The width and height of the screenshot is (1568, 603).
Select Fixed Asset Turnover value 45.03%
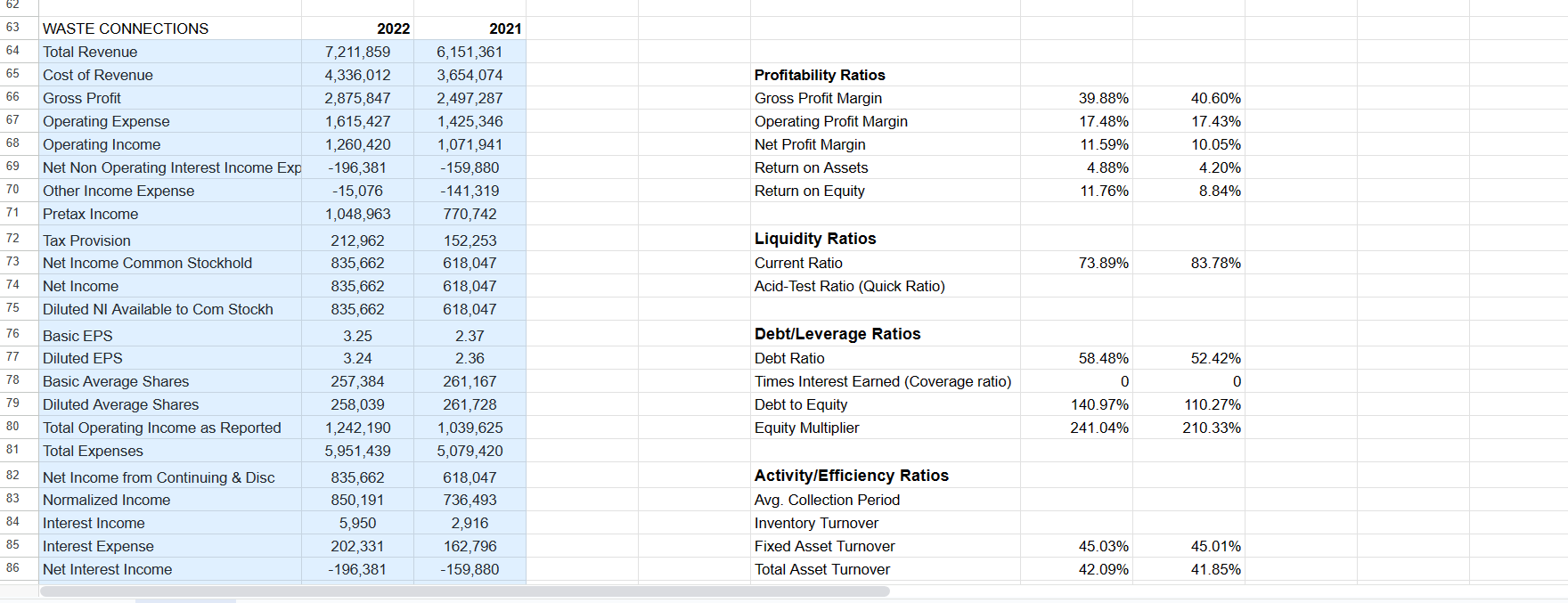1076,546
